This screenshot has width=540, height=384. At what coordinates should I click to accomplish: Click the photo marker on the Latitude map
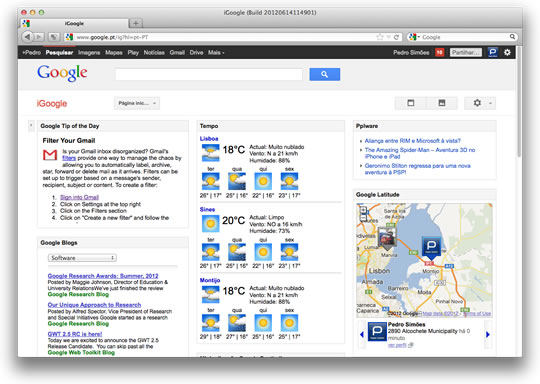click(387, 238)
